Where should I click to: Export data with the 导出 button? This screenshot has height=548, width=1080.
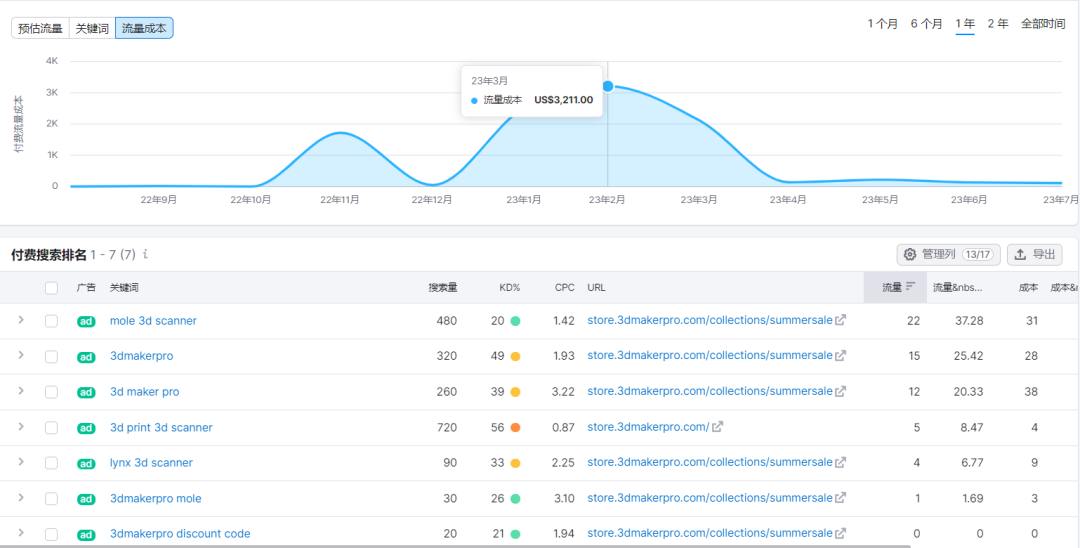(1034, 255)
